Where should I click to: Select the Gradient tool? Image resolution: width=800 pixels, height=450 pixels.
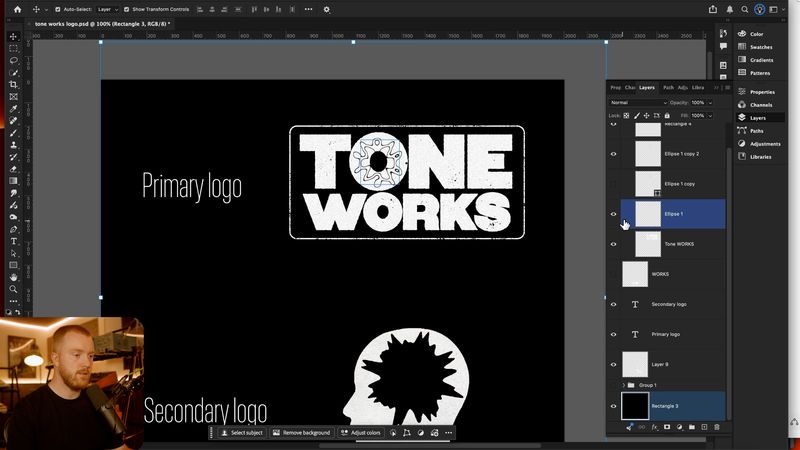[14, 181]
